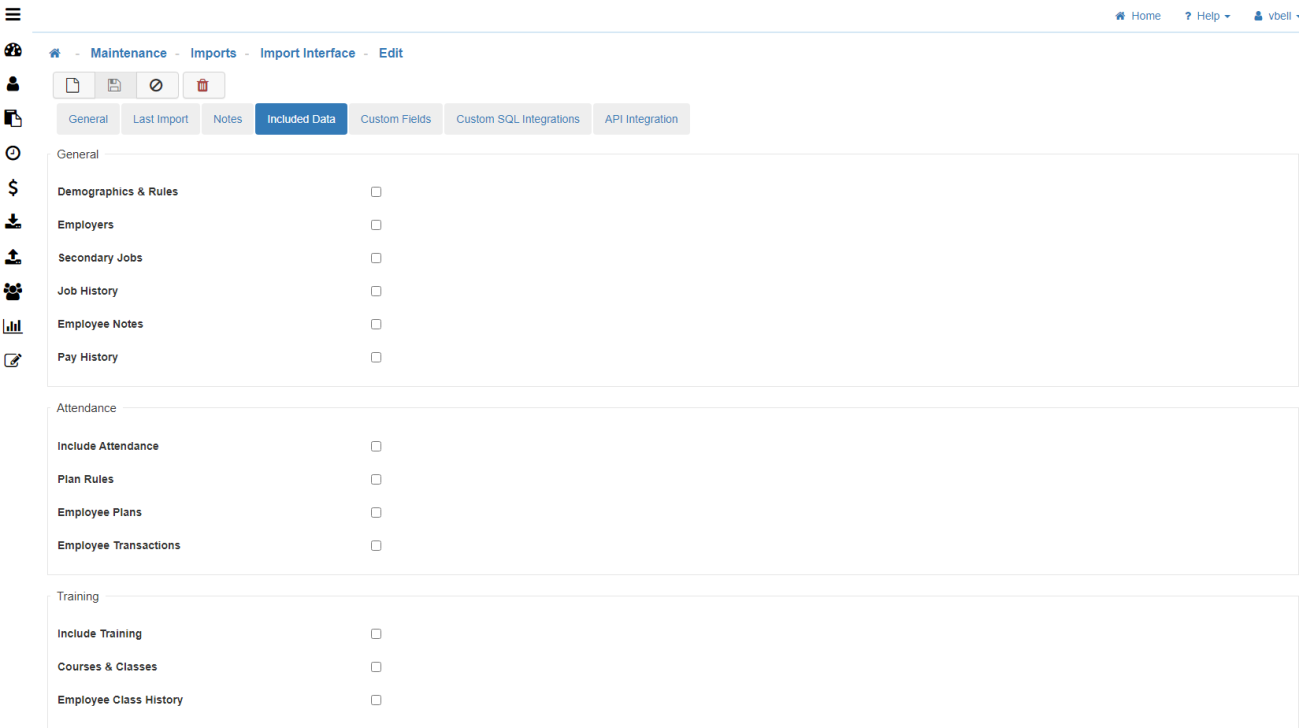Click the dashboard gauge icon in sidebar
1299x728 pixels.
[13, 50]
